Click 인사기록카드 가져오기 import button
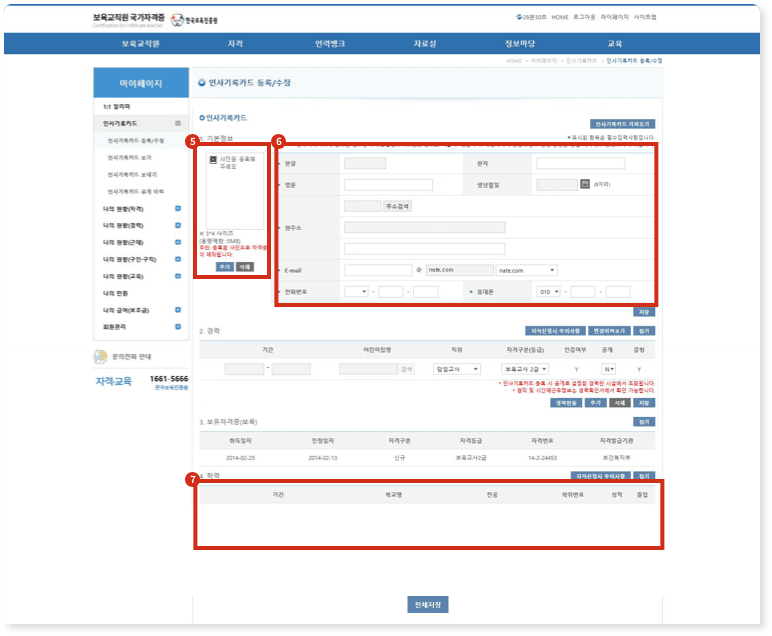 point(623,123)
